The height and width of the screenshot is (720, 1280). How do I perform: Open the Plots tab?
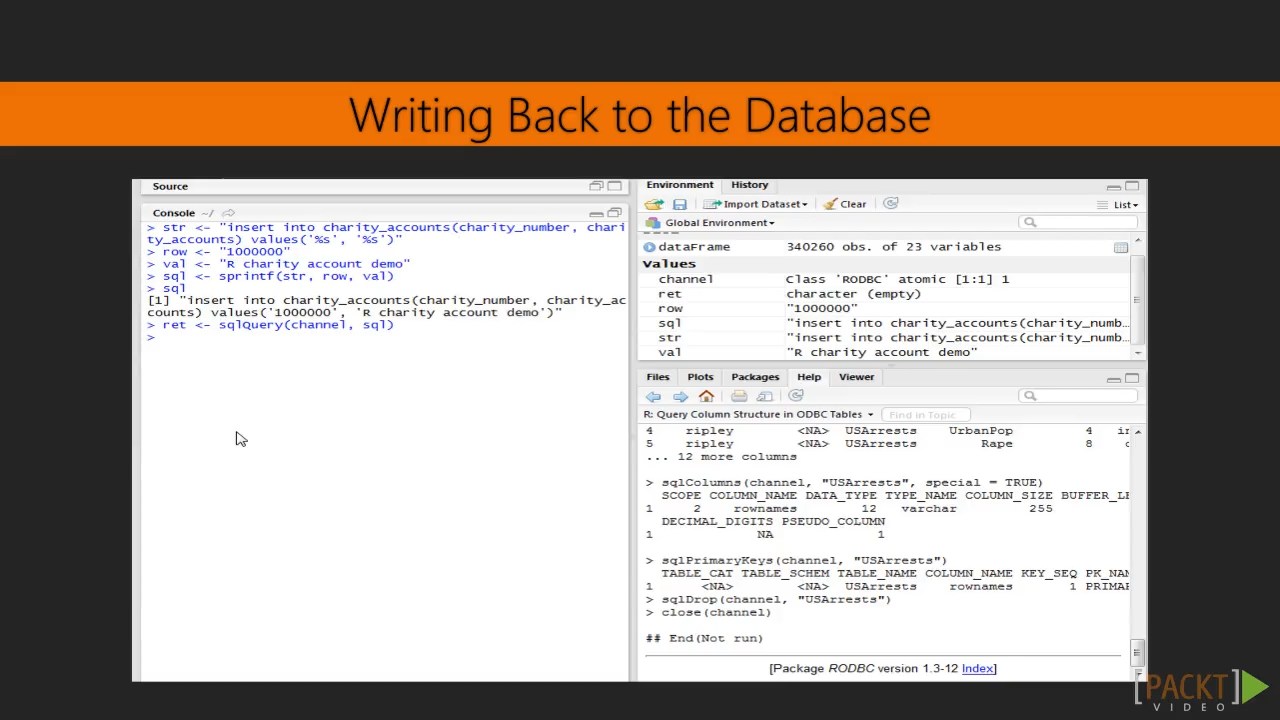click(700, 377)
